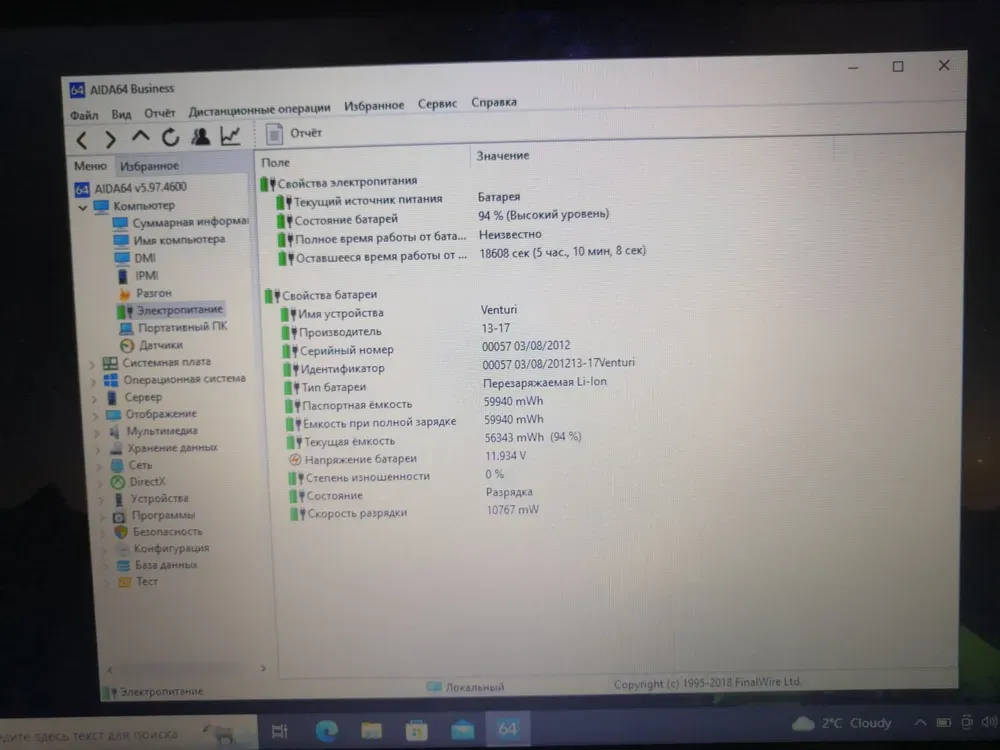Switch to the Избранное sidebar tab

click(149, 166)
